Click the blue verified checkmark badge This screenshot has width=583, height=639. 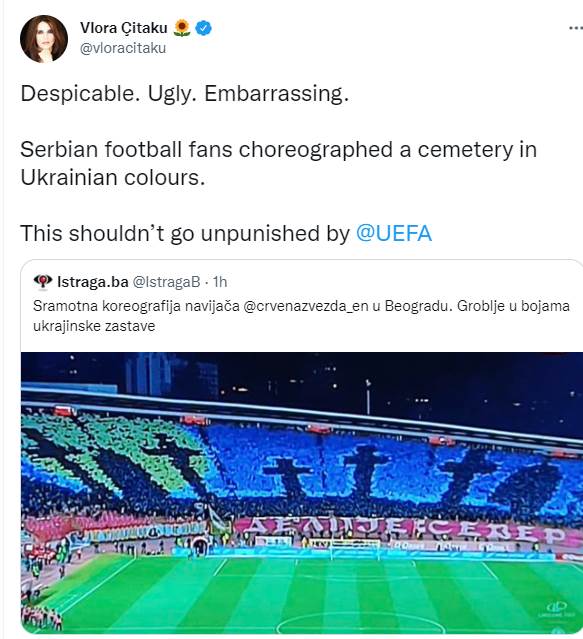pos(203,28)
